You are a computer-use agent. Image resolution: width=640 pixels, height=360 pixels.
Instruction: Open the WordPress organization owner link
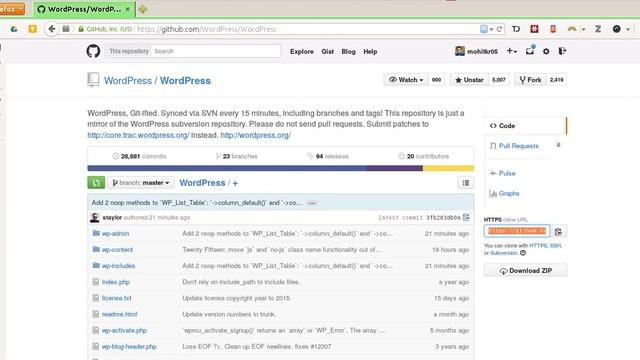pos(128,80)
